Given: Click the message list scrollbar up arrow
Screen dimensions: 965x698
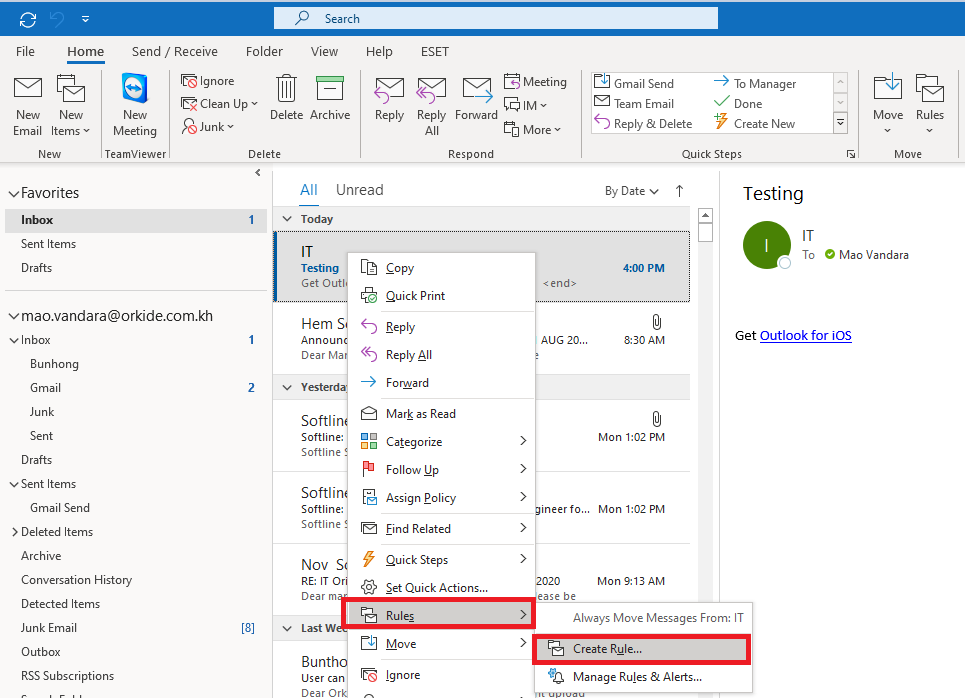Looking at the screenshot, I should [x=705, y=215].
